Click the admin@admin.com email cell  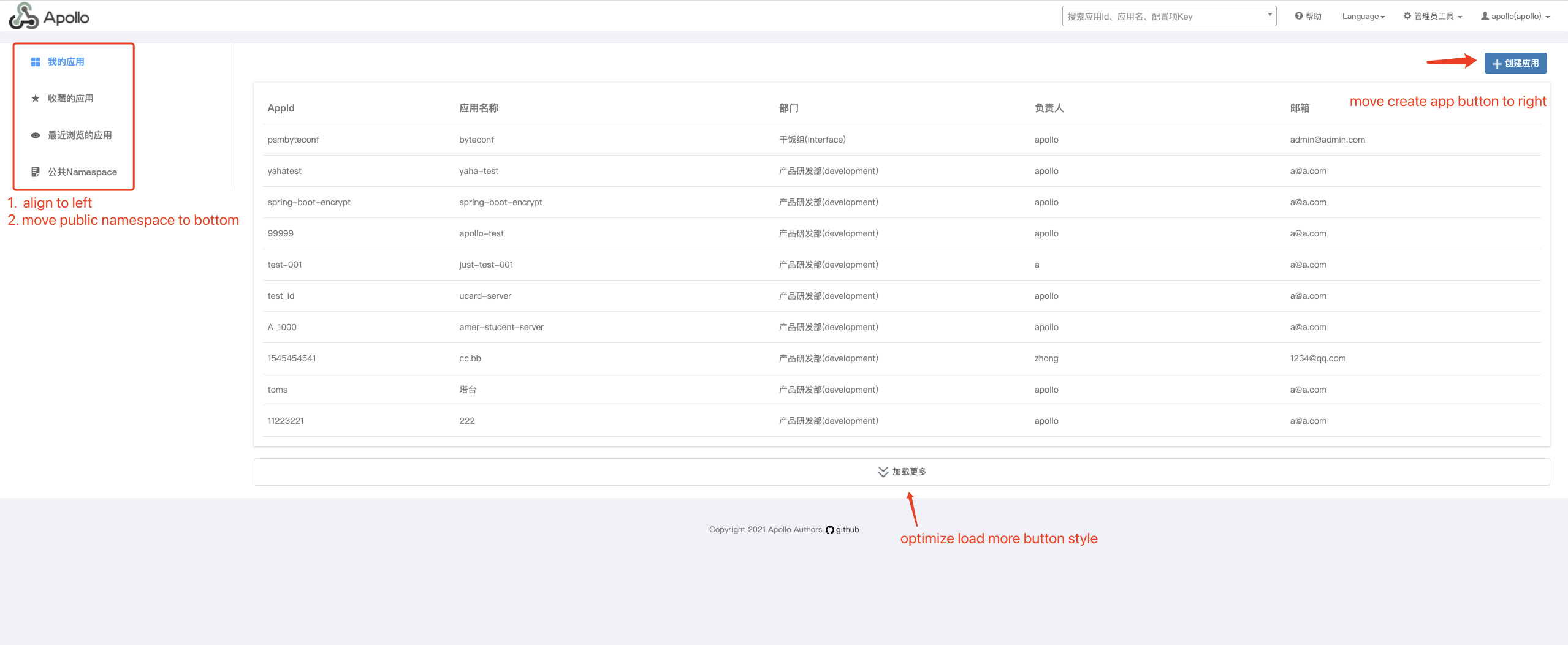click(x=1327, y=140)
